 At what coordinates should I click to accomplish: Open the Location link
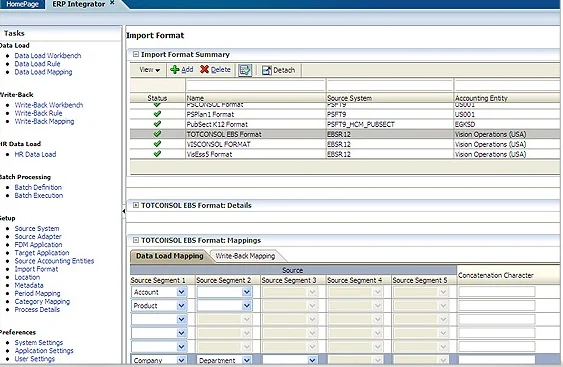point(27,277)
